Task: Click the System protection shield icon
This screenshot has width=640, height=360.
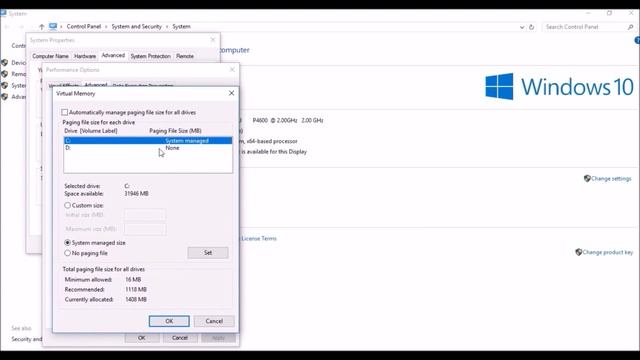Action: coord(4,85)
